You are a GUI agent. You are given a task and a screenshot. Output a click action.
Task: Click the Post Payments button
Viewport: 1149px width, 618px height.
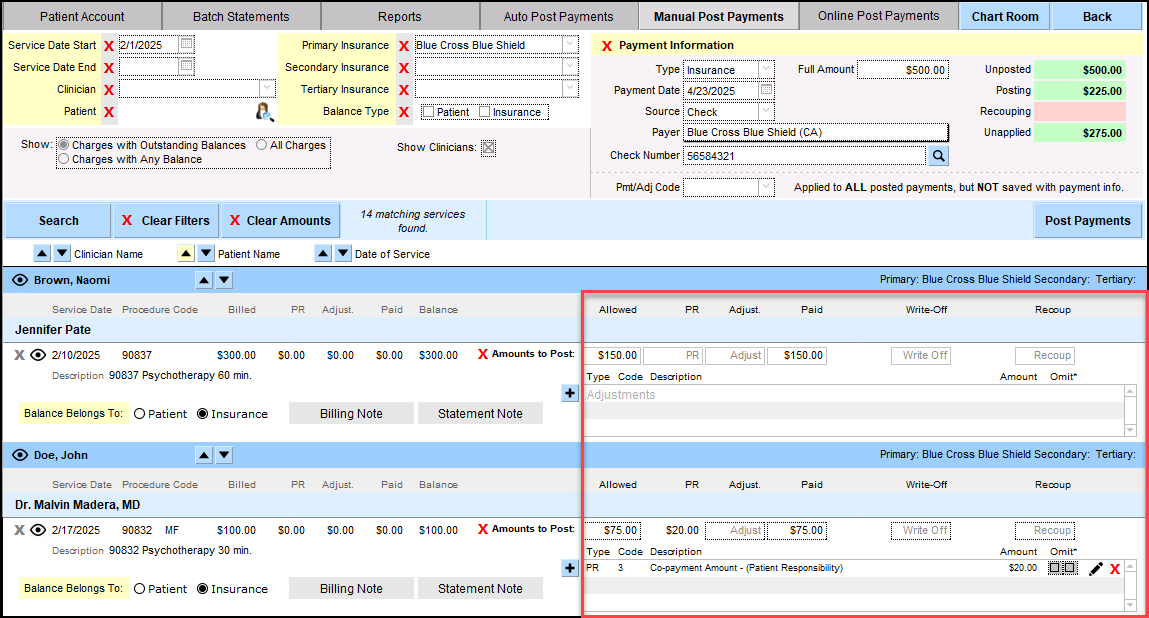click(x=1087, y=221)
